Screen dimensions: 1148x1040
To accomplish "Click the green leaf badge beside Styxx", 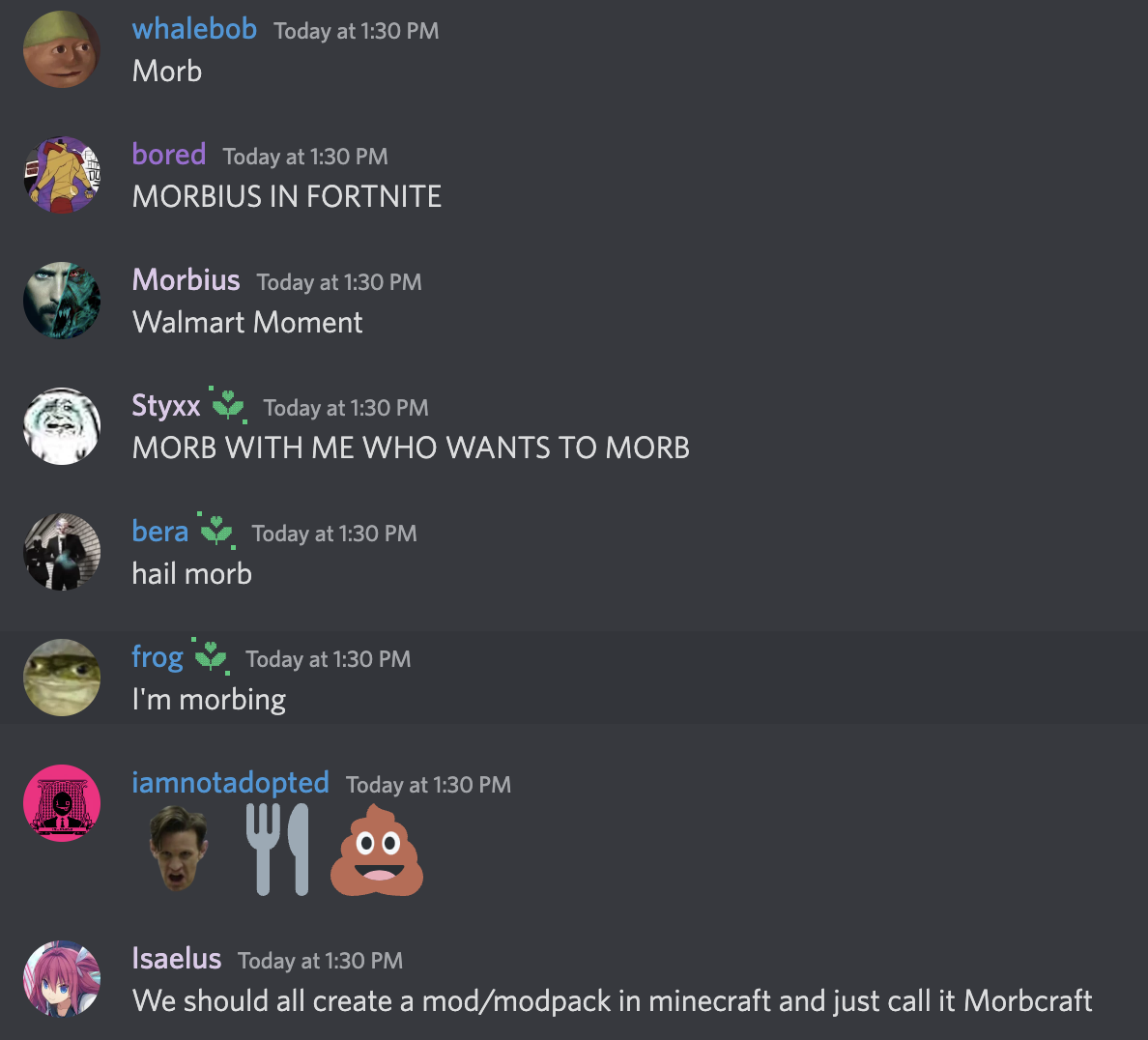I will point(228,405).
